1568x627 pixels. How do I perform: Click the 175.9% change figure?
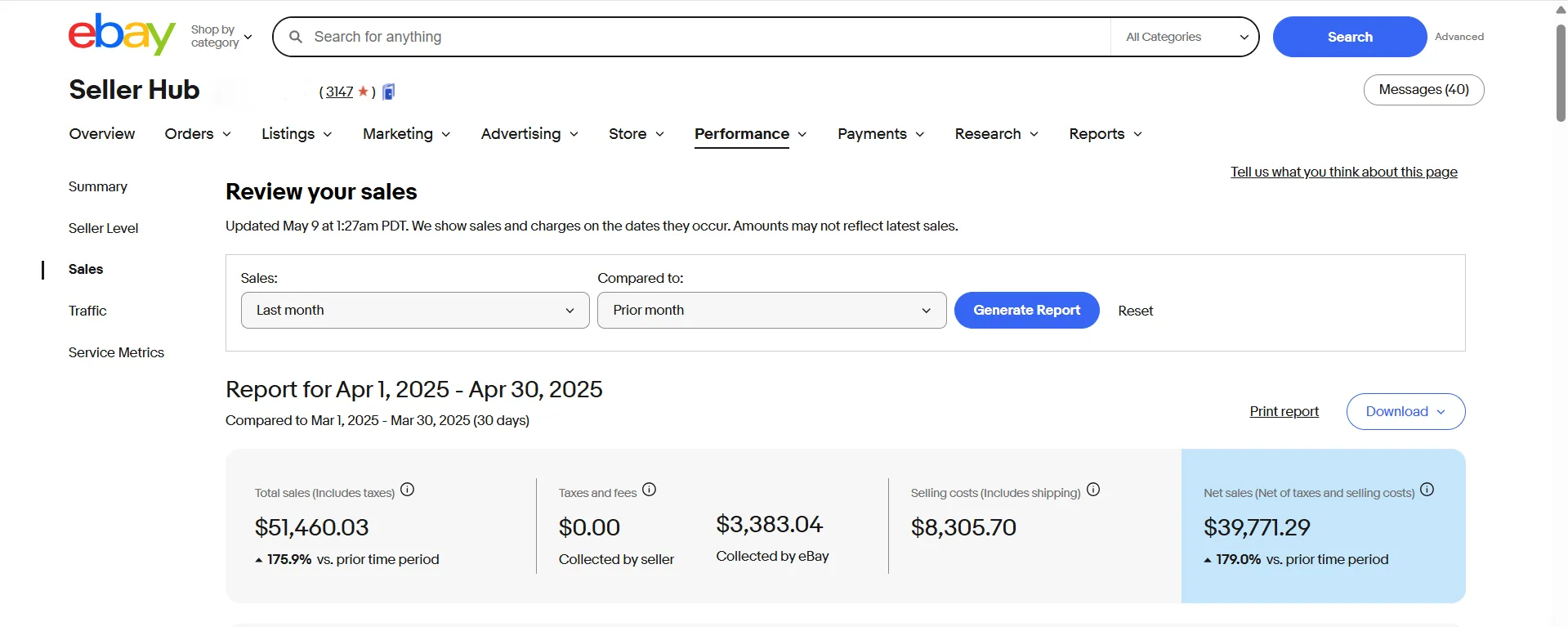click(x=289, y=559)
